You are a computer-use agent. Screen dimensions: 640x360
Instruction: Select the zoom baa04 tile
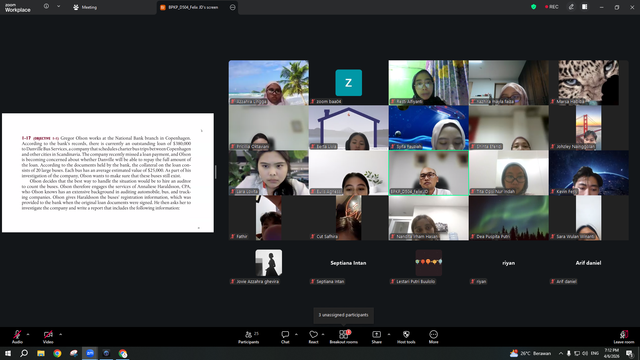[348, 83]
